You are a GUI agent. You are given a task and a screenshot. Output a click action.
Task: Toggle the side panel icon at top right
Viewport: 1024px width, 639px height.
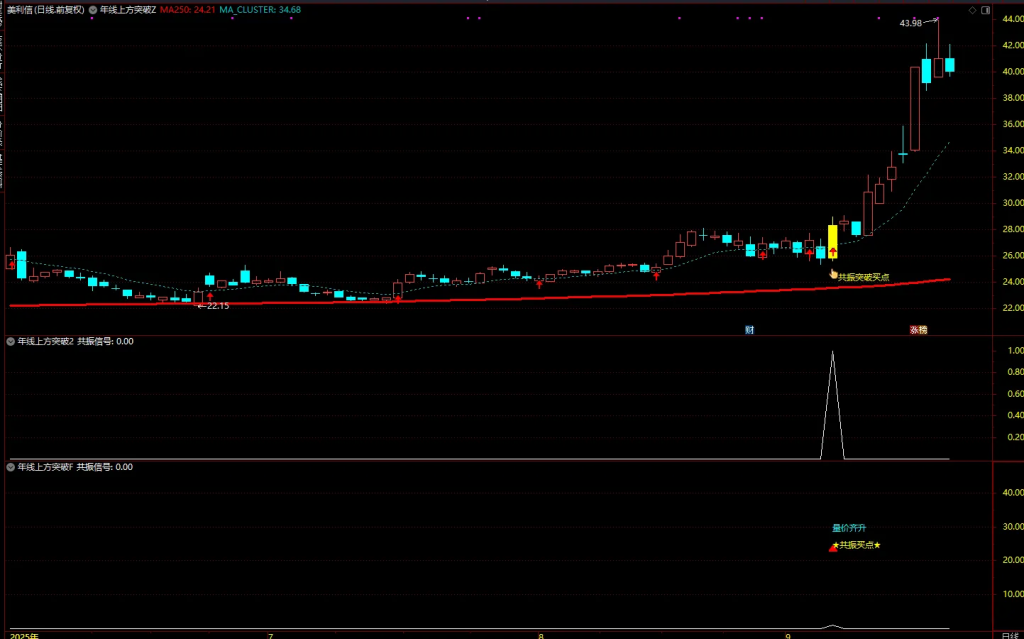987,9
